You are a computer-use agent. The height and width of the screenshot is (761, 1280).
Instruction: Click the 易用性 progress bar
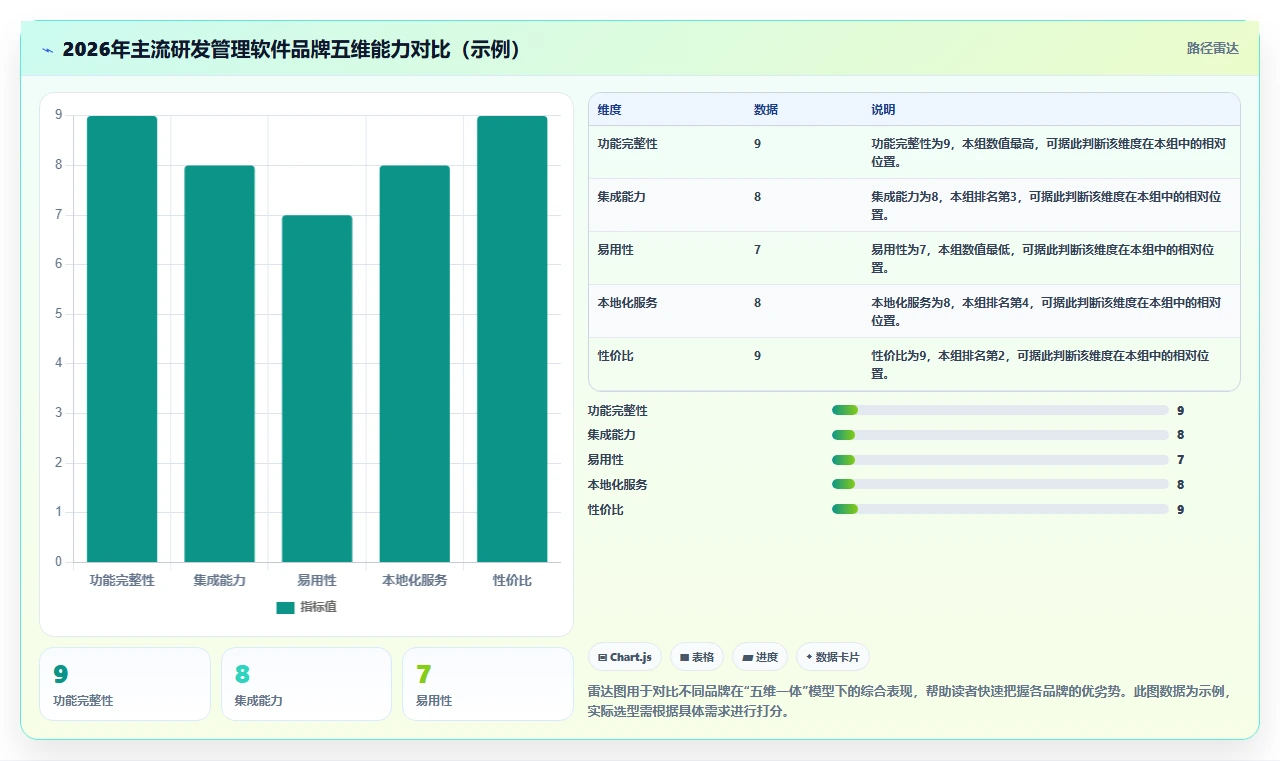pos(1000,460)
